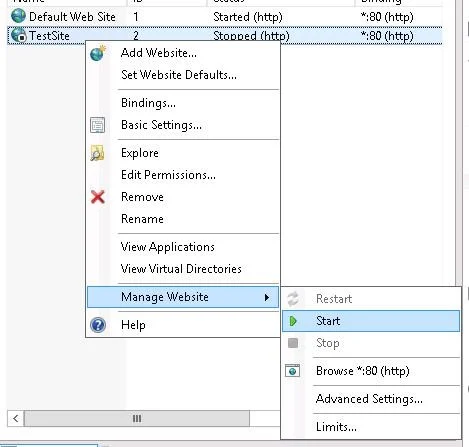Screen dimensions: 469x447
Task: Click the horizontal scrollbar left arrow
Action: click(16, 418)
